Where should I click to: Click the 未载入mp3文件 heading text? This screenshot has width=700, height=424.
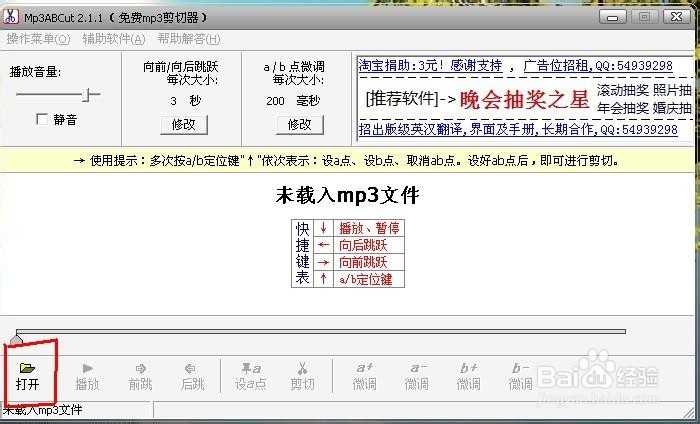[x=348, y=195]
